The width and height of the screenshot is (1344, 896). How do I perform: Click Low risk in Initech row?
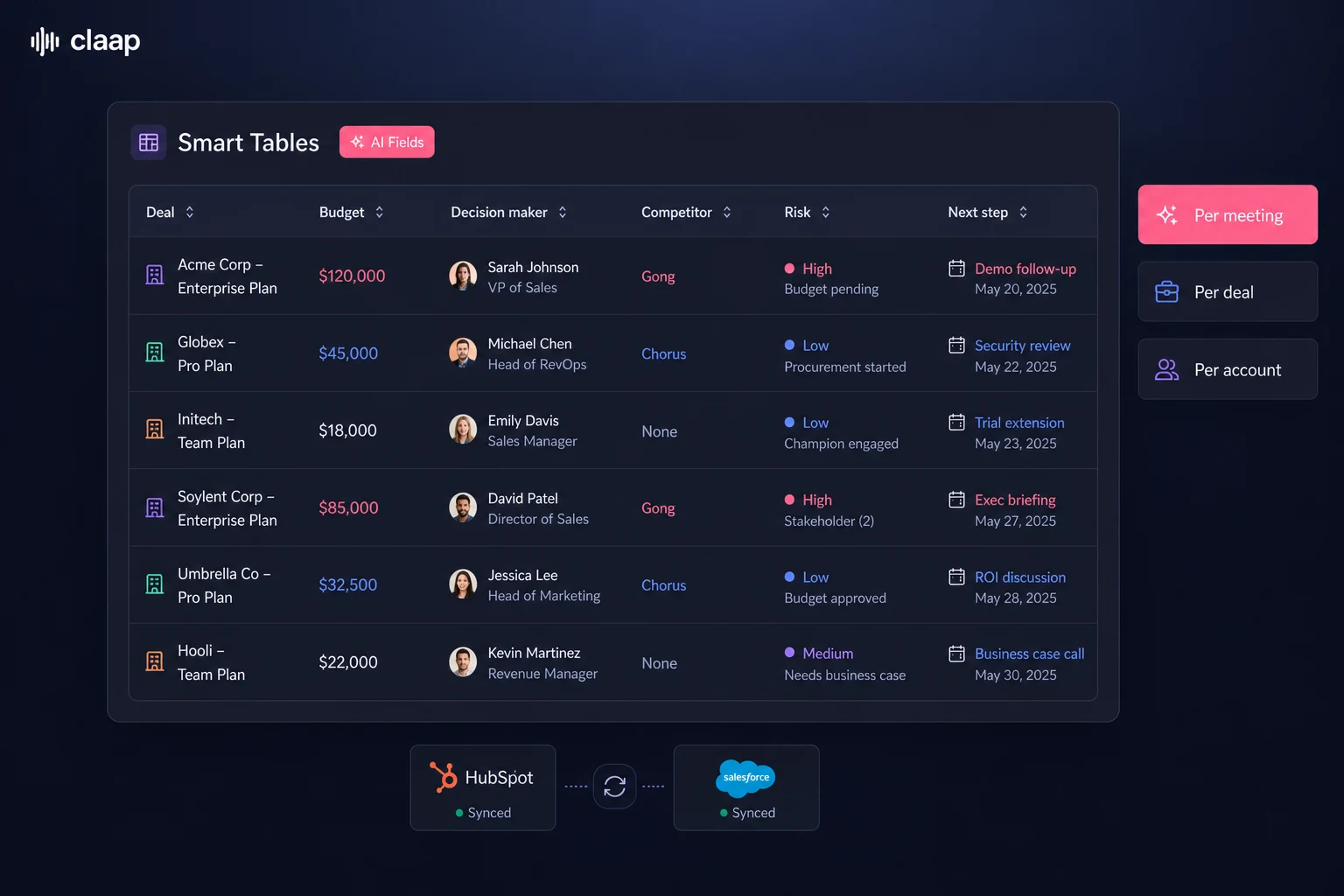click(x=807, y=423)
